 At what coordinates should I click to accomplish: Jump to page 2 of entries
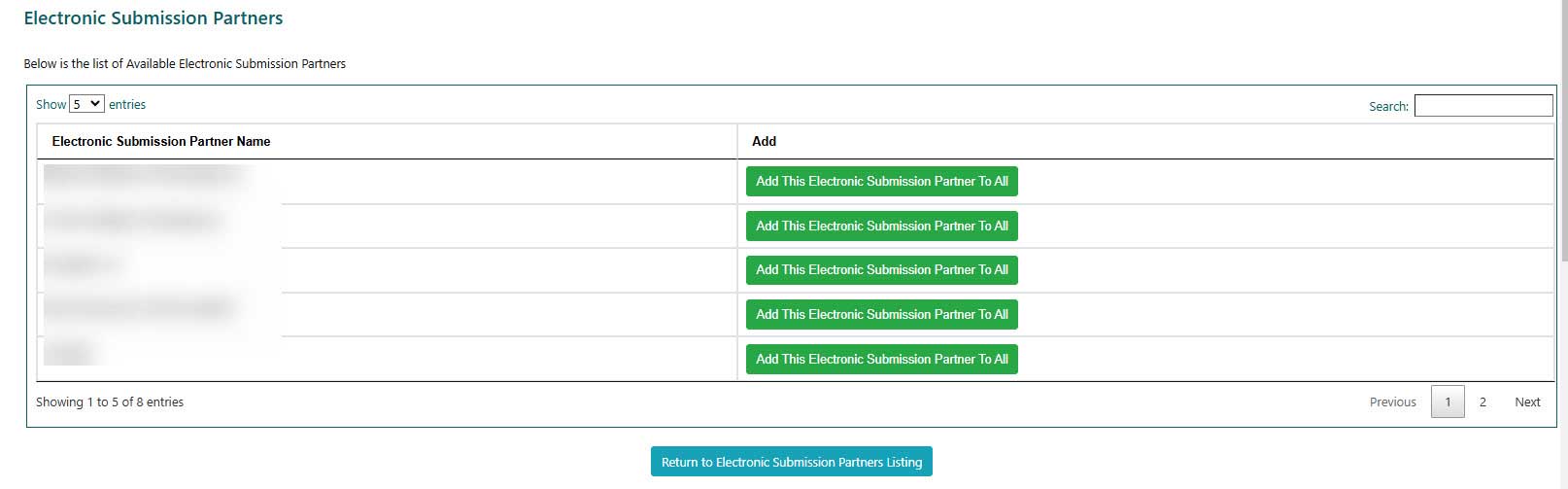[x=1483, y=402]
